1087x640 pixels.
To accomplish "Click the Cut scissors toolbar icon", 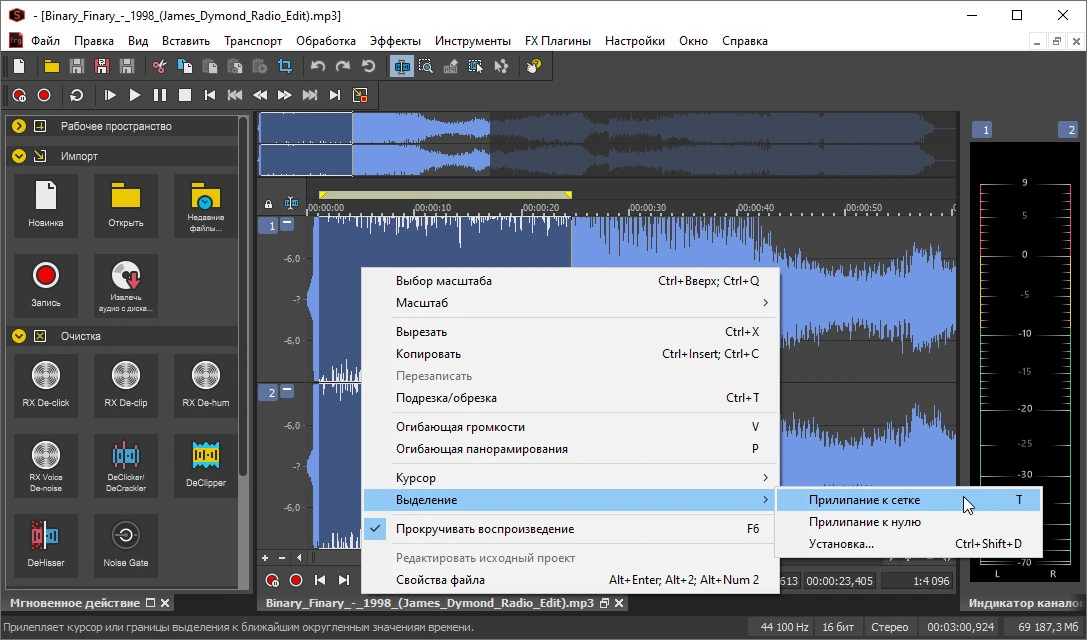I will coord(159,67).
